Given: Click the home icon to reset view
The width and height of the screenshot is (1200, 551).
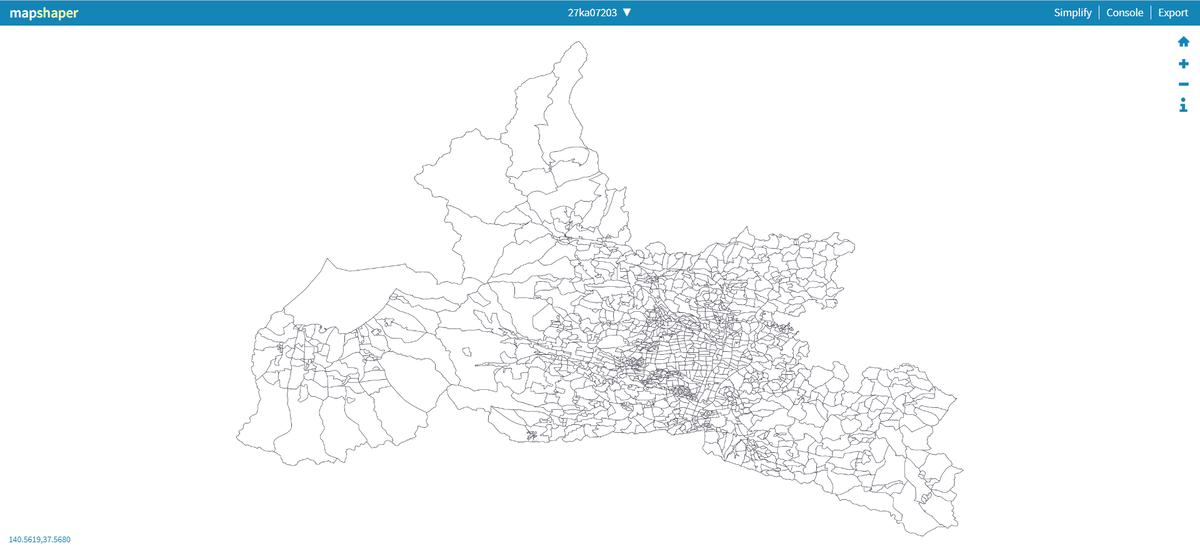Looking at the screenshot, I should click(1183, 42).
